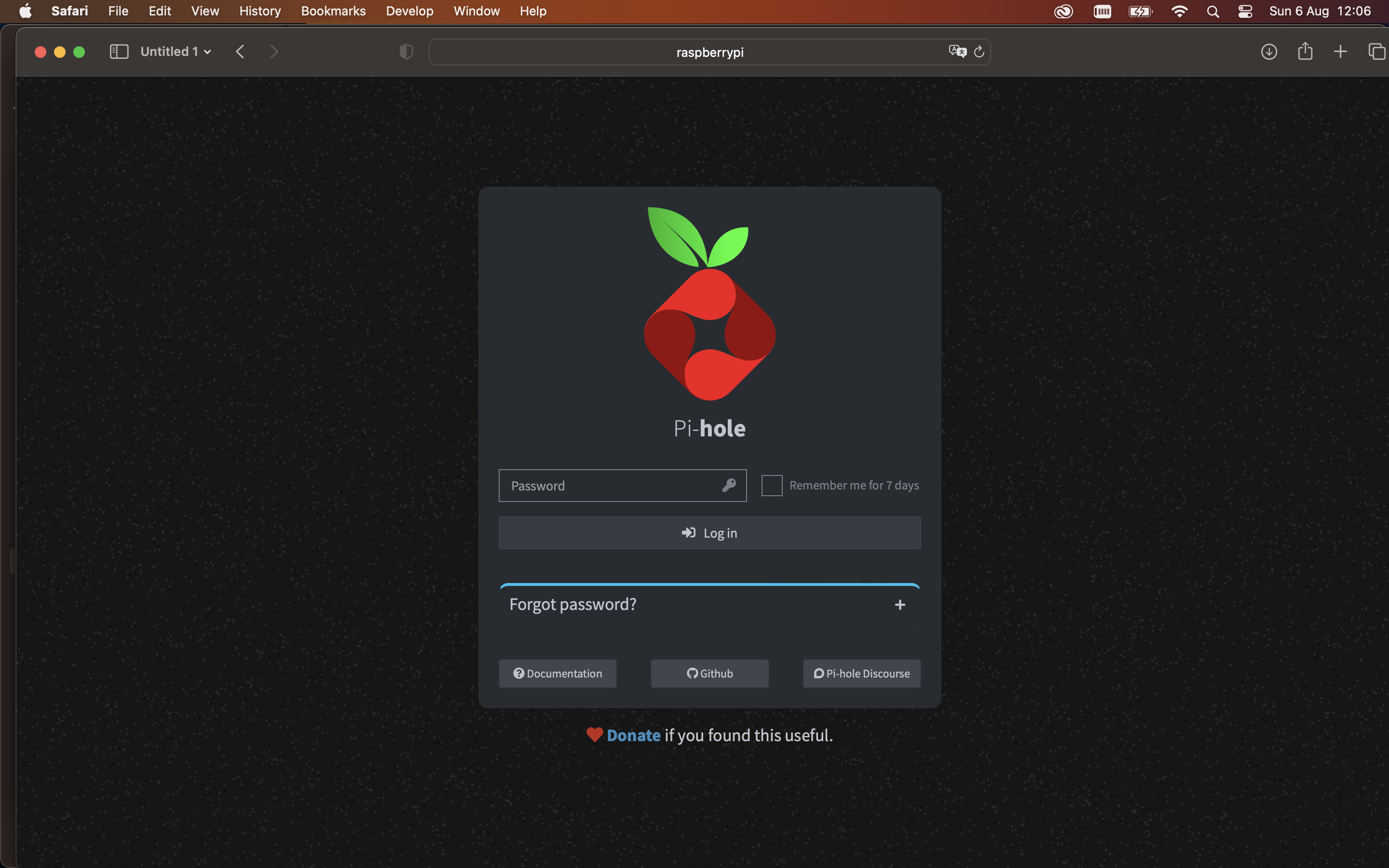1389x868 pixels.
Task: Open the Apple menu
Action: click(26, 11)
